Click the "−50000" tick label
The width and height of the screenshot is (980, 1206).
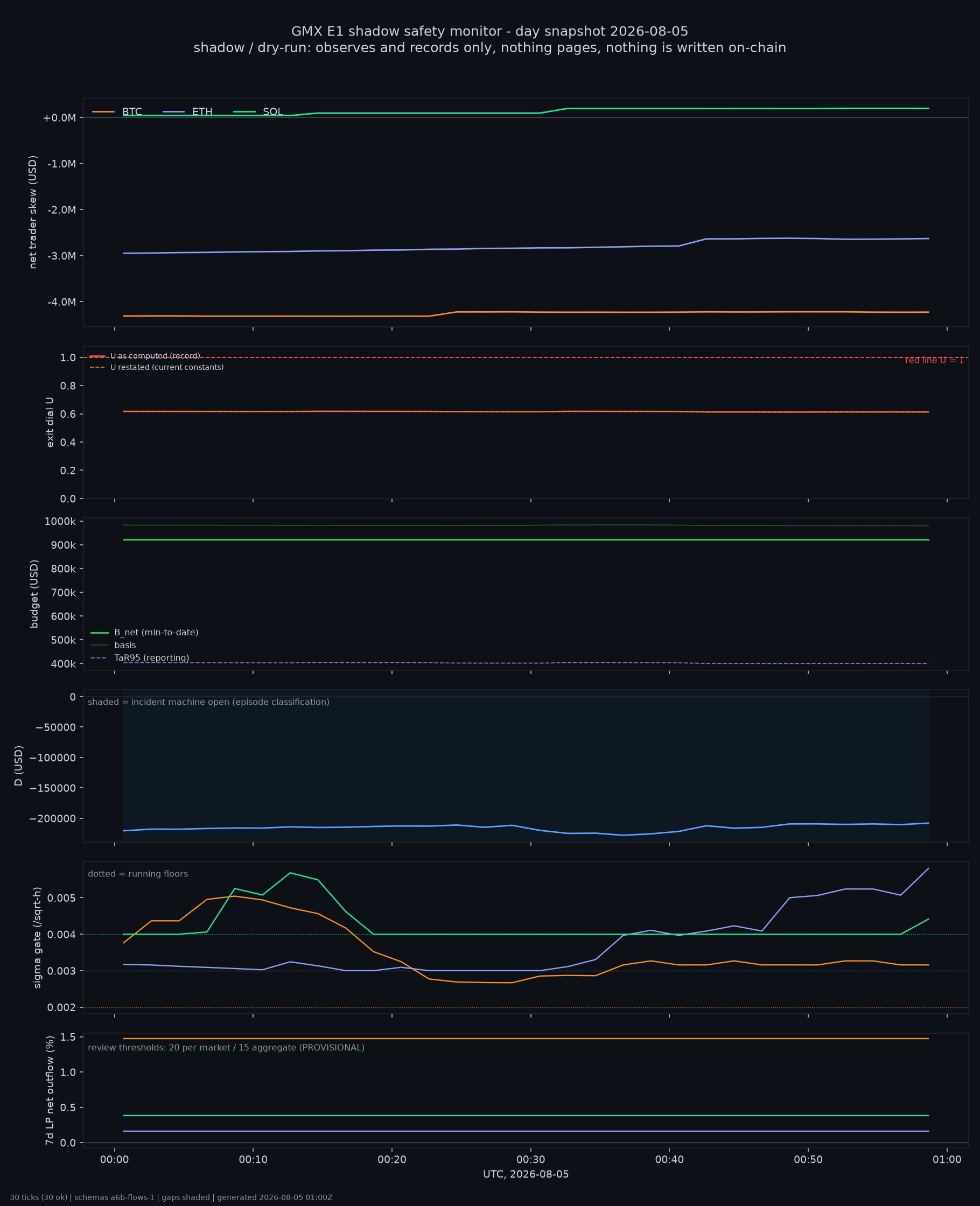point(55,727)
